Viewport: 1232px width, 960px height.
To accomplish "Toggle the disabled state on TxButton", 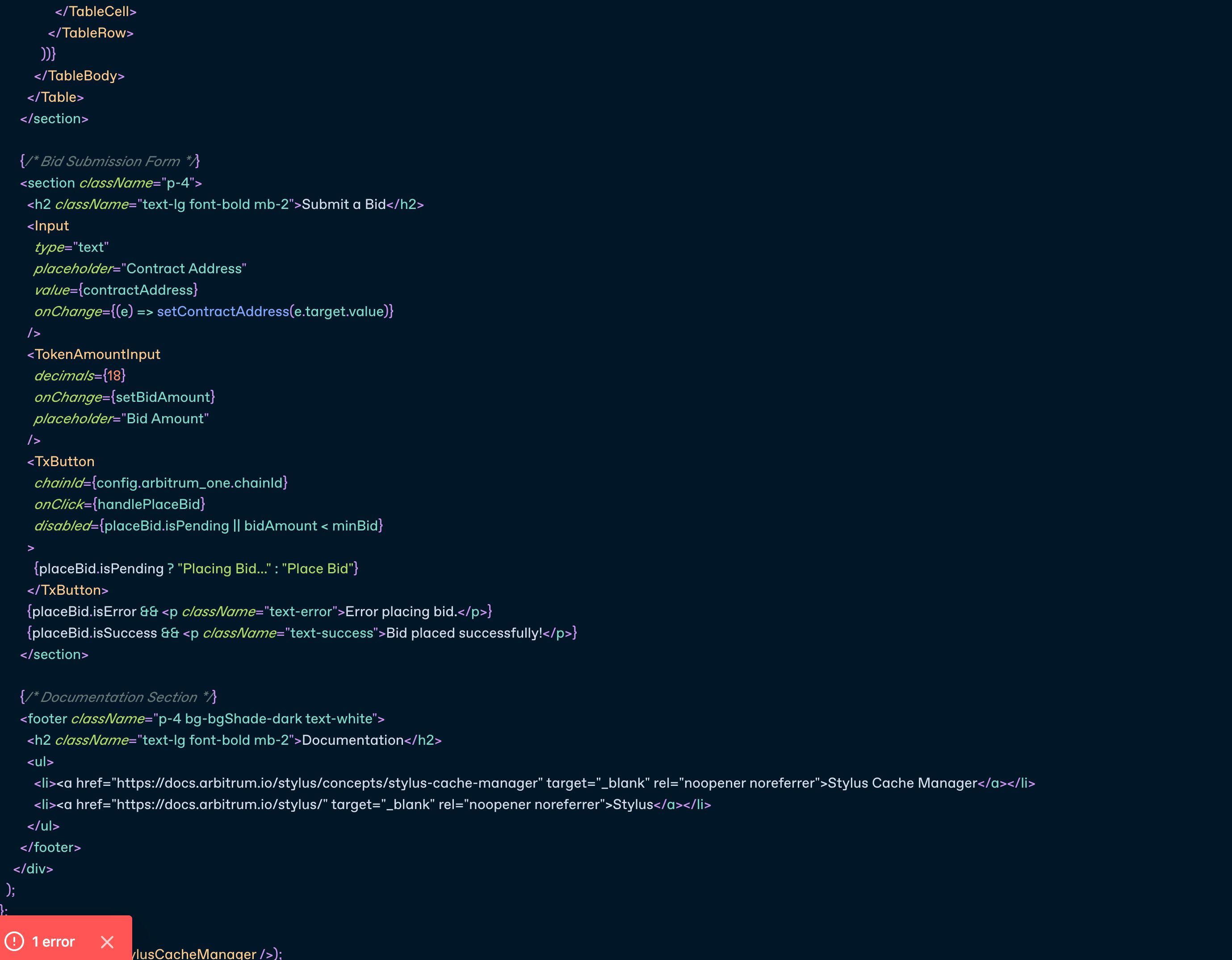I will coord(63,525).
